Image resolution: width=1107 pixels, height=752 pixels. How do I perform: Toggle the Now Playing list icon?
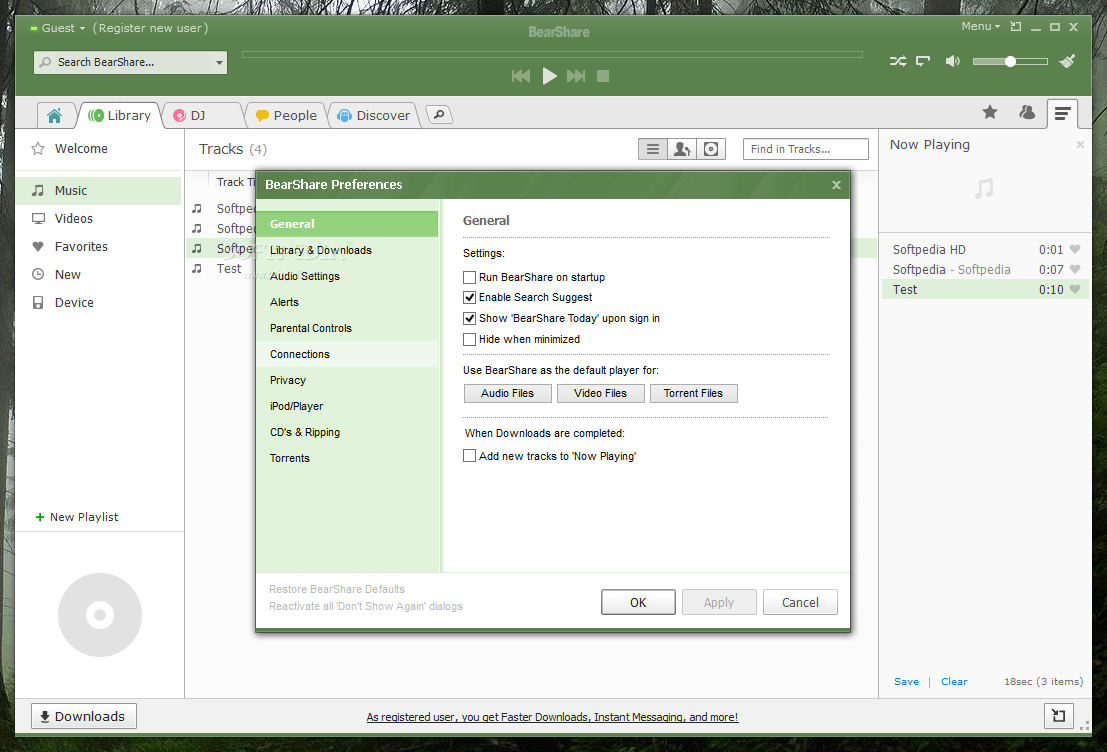click(x=1062, y=113)
